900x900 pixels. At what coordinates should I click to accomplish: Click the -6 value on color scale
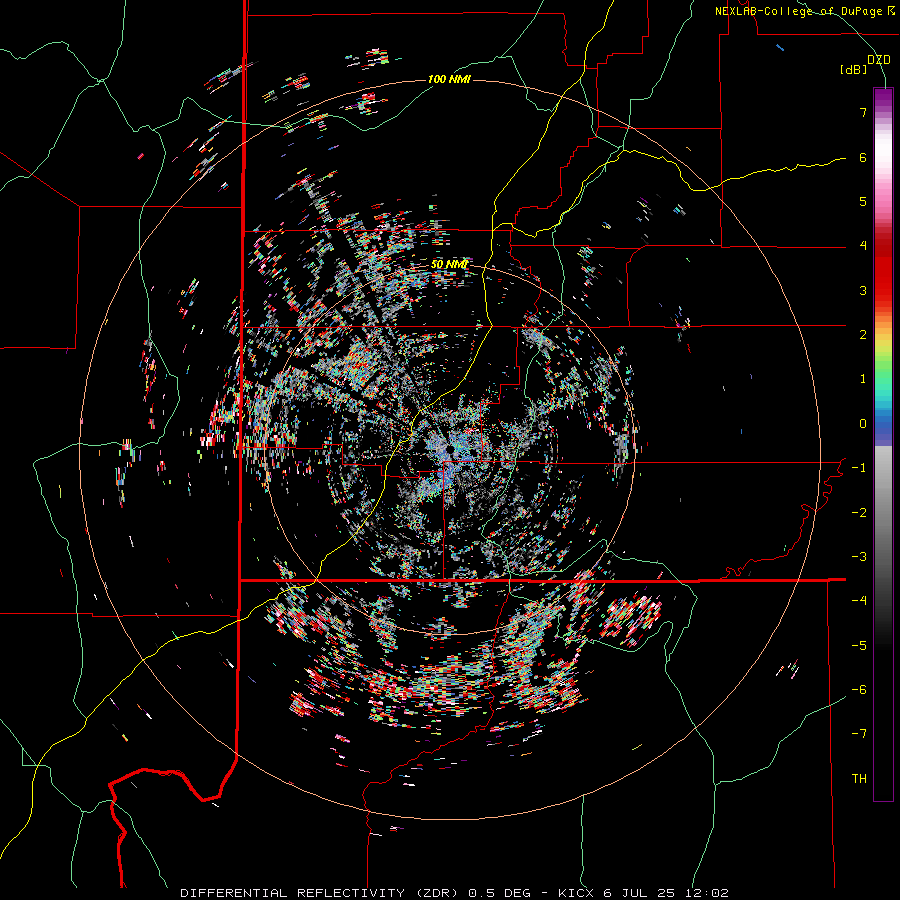(859, 690)
